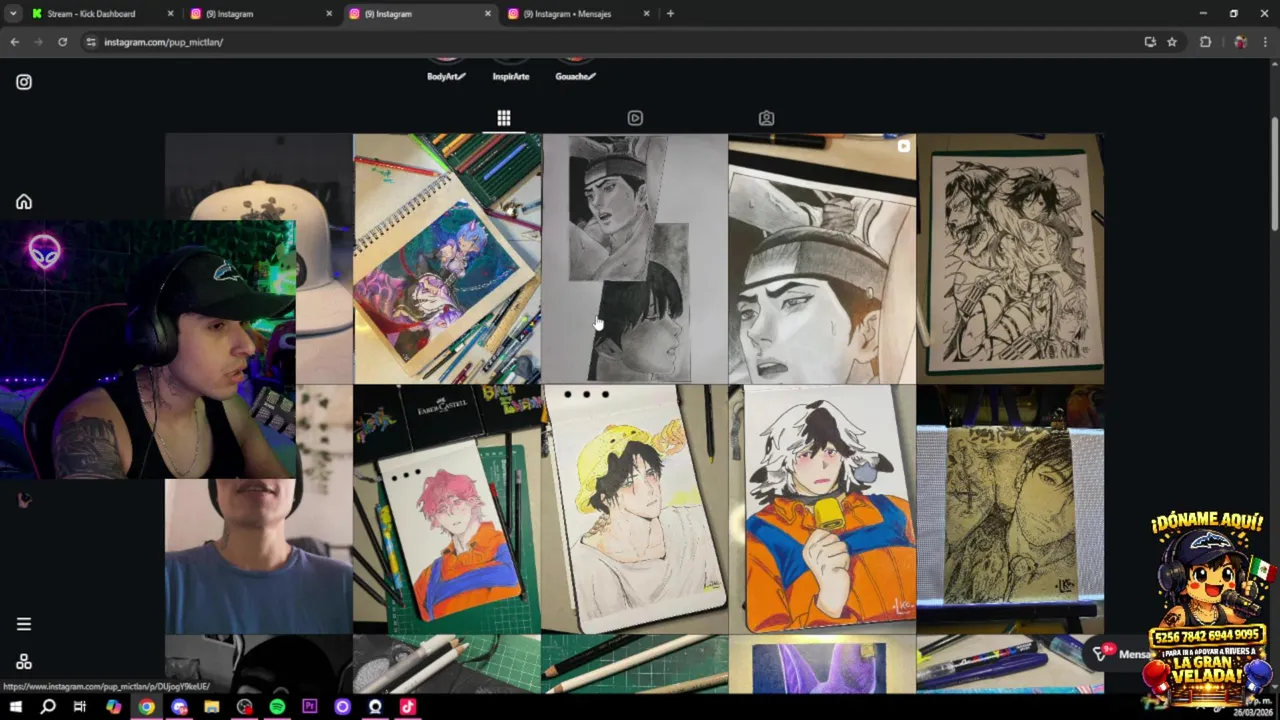The width and height of the screenshot is (1280, 720).
Task: Open the Meta apps grid icon
Action: pyautogui.click(x=24, y=662)
